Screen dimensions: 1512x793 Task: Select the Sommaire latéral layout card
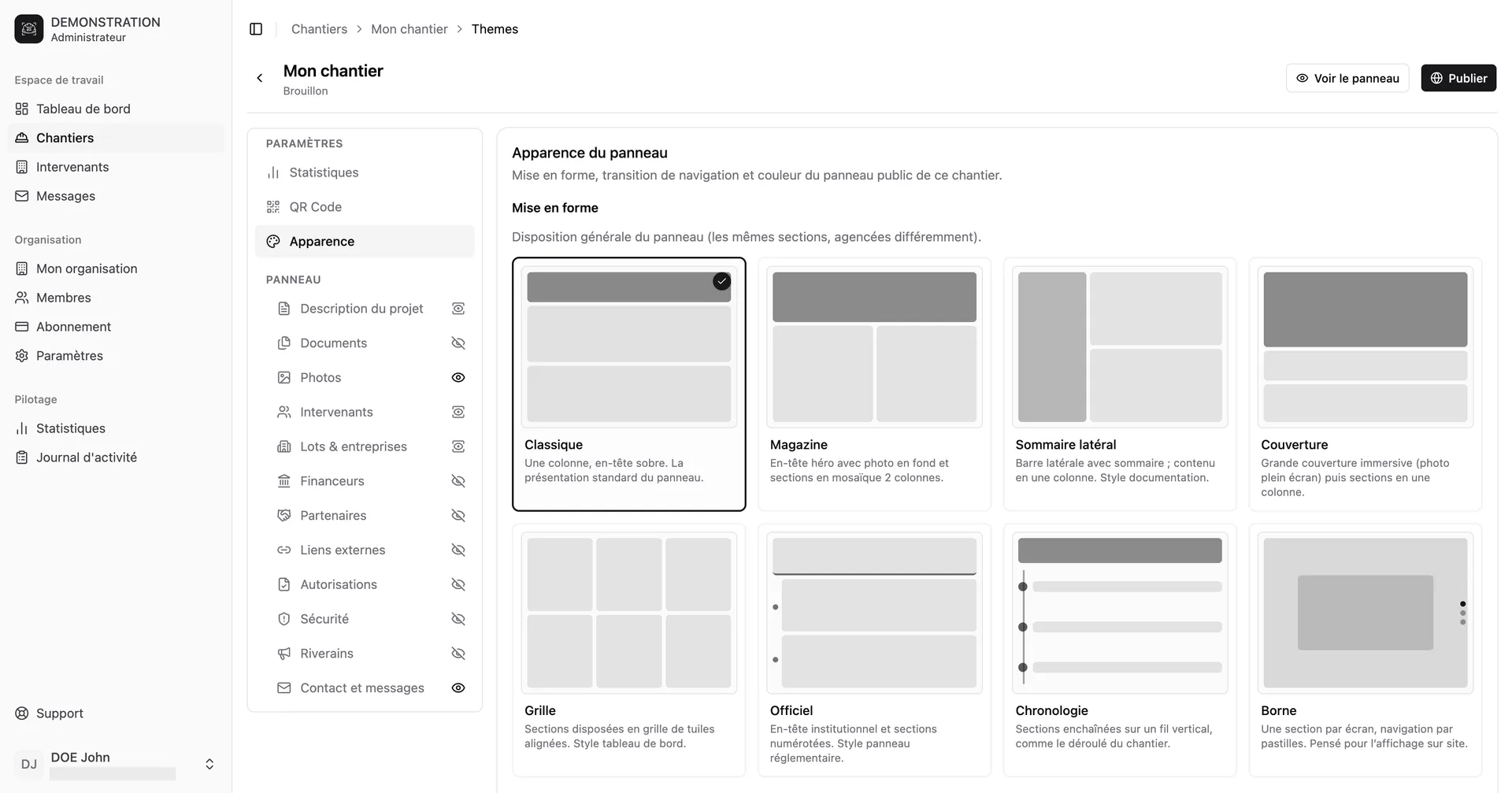1120,384
